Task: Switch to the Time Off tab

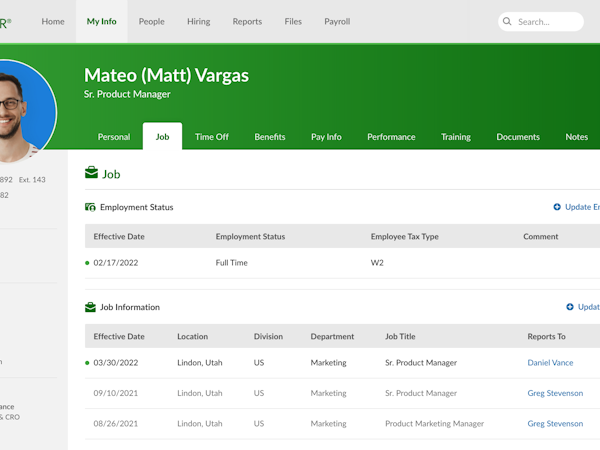Action: (x=212, y=137)
